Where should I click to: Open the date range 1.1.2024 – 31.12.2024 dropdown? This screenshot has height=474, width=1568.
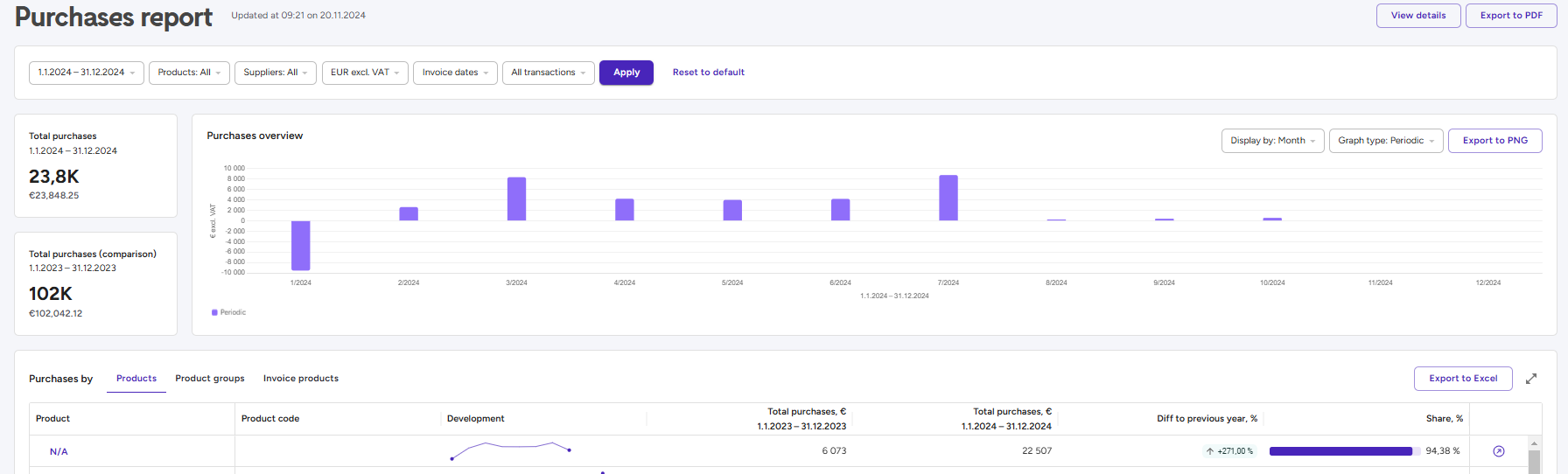[x=87, y=73]
